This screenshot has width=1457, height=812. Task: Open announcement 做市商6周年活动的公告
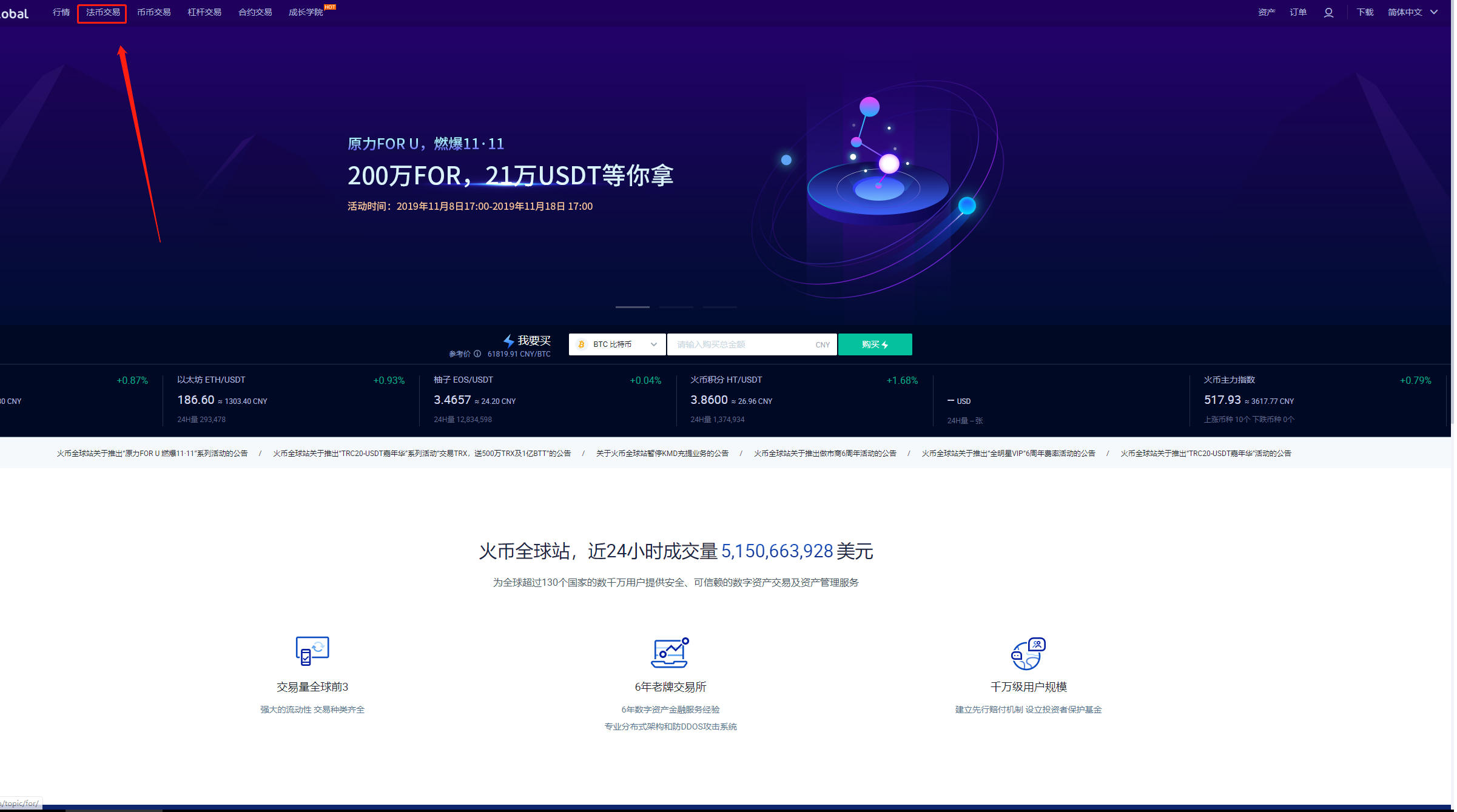pos(825,454)
